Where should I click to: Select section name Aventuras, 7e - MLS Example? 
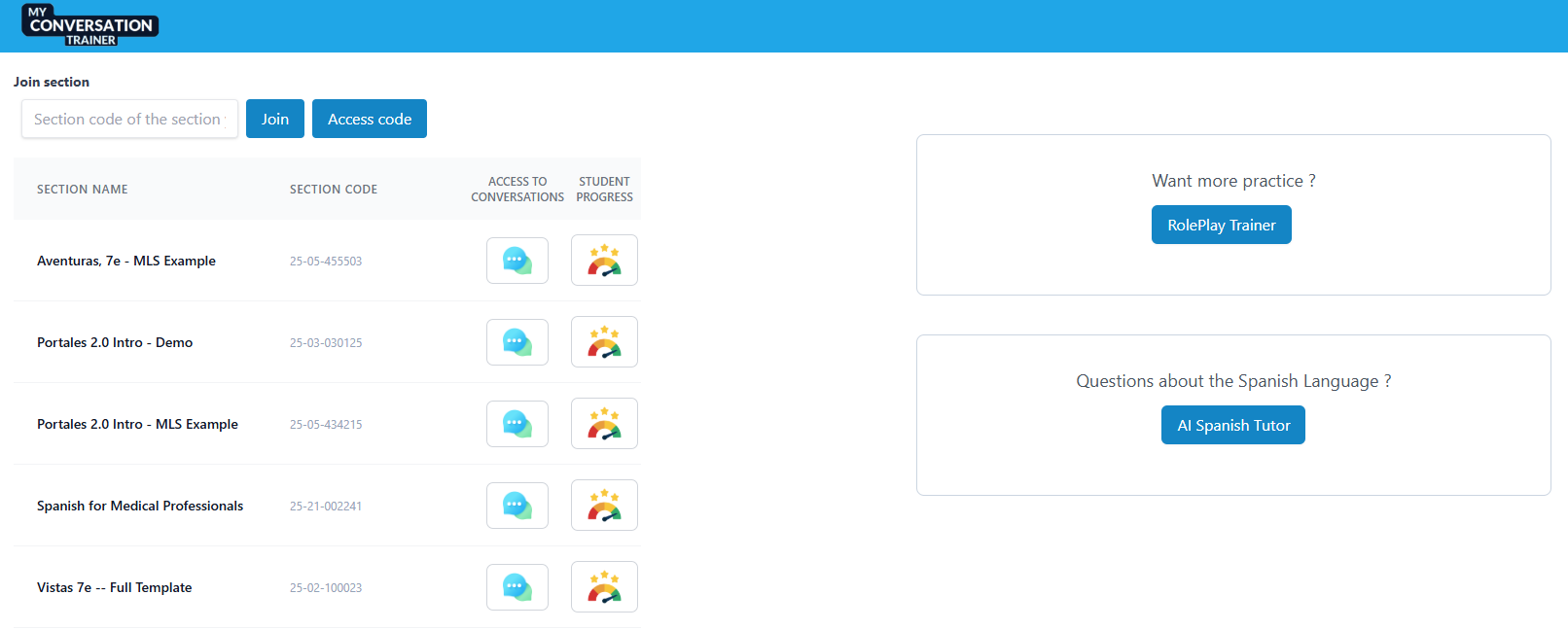tap(126, 261)
